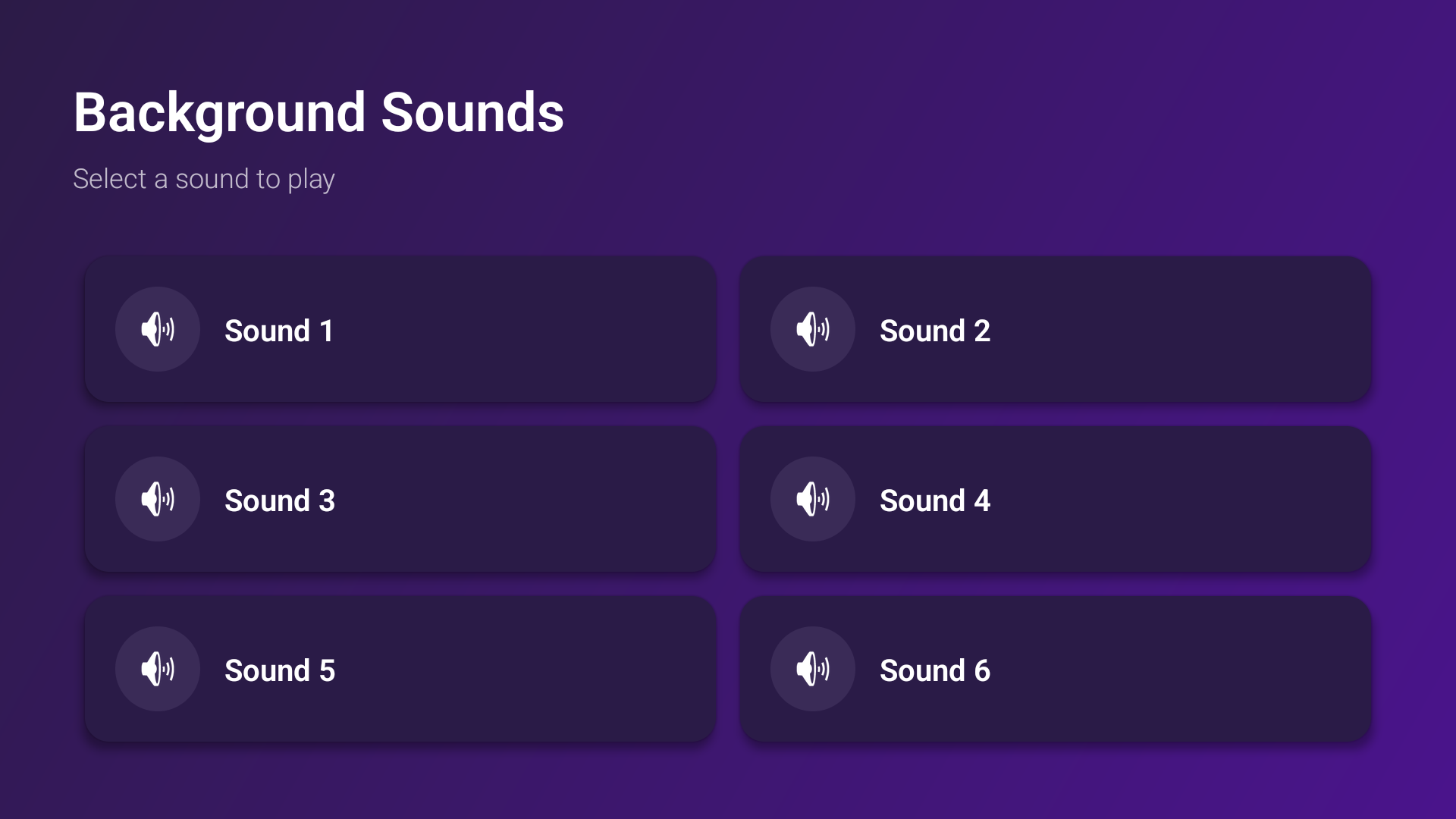Play Sound 1 by clicking its label

click(279, 331)
